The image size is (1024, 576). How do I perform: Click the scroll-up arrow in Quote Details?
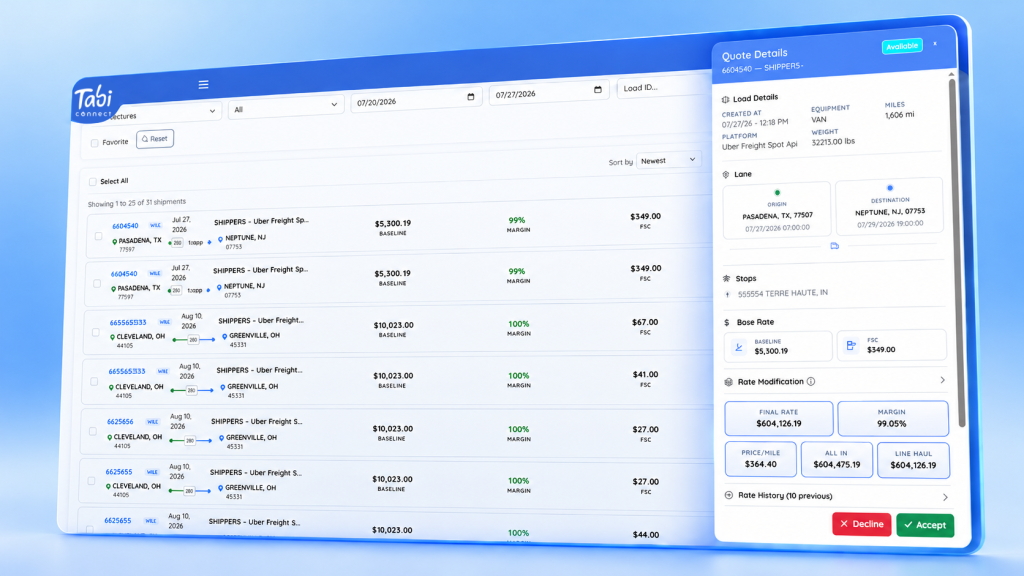(x=951, y=74)
